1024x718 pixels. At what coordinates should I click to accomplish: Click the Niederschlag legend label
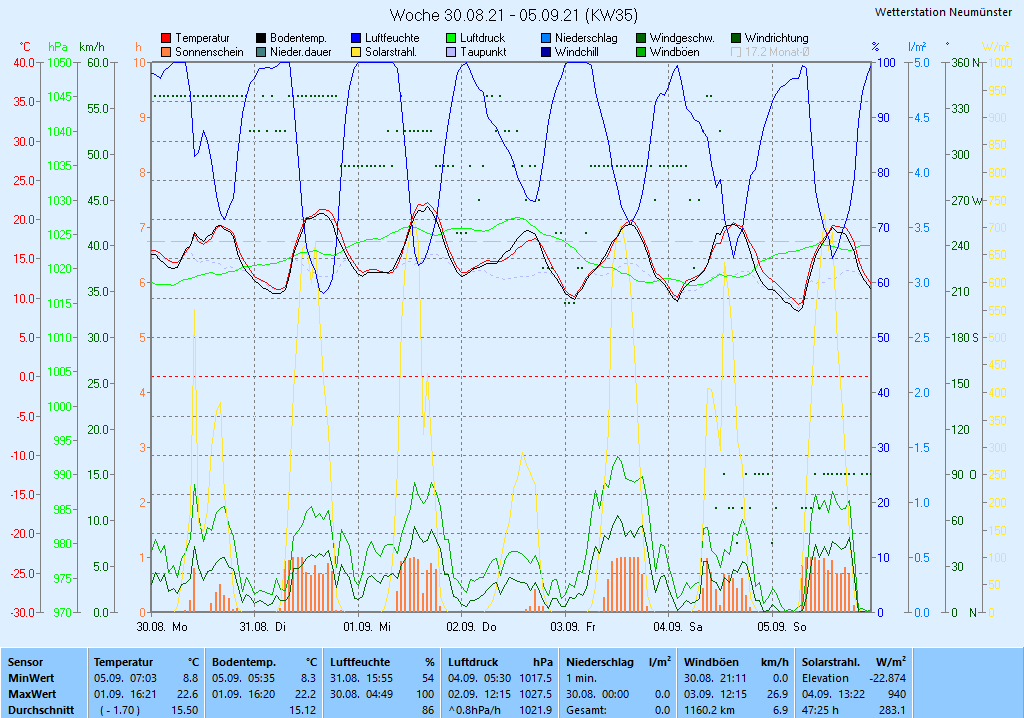click(587, 38)
